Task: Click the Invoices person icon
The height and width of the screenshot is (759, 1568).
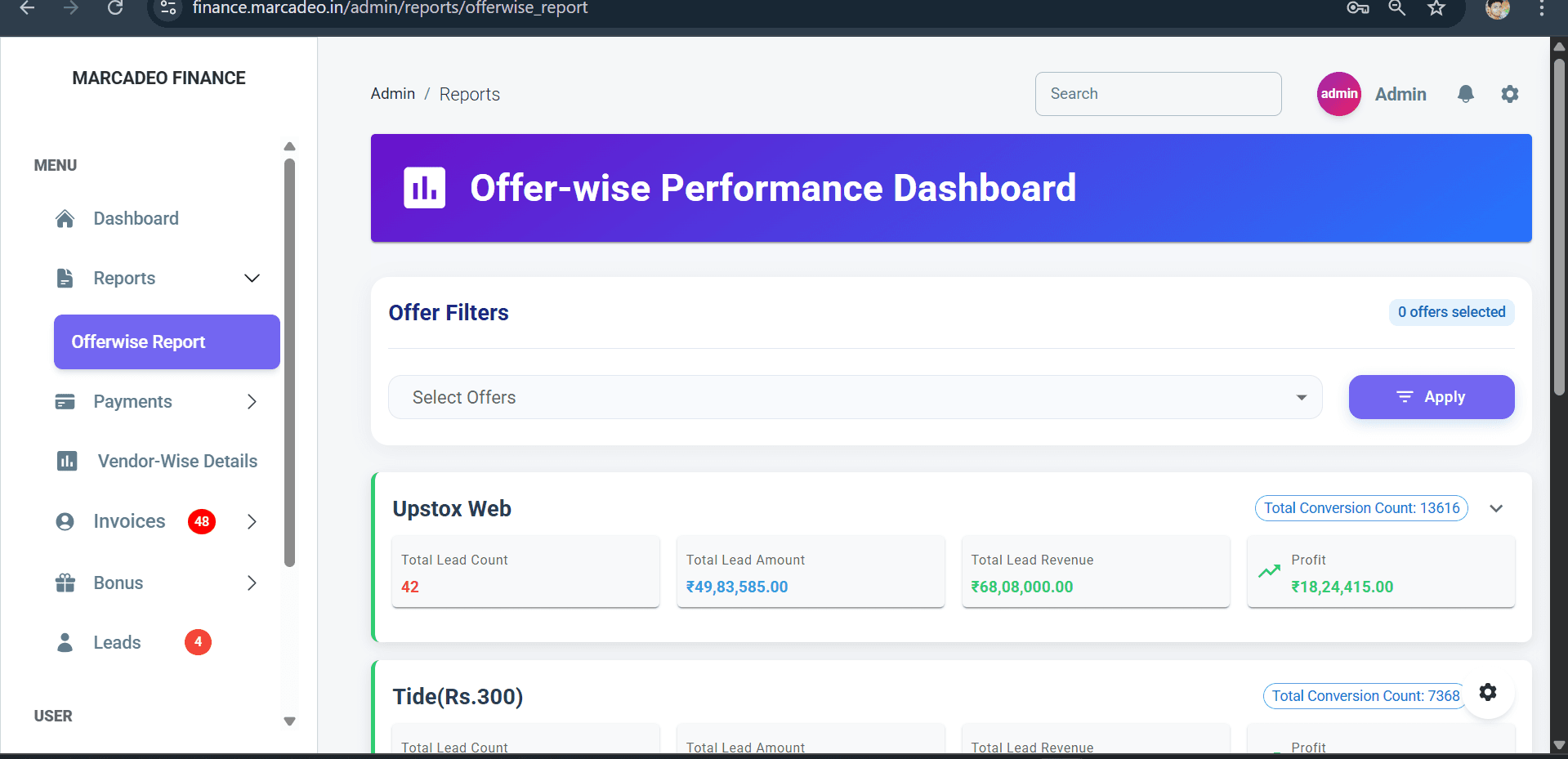Action: [65, 520]
